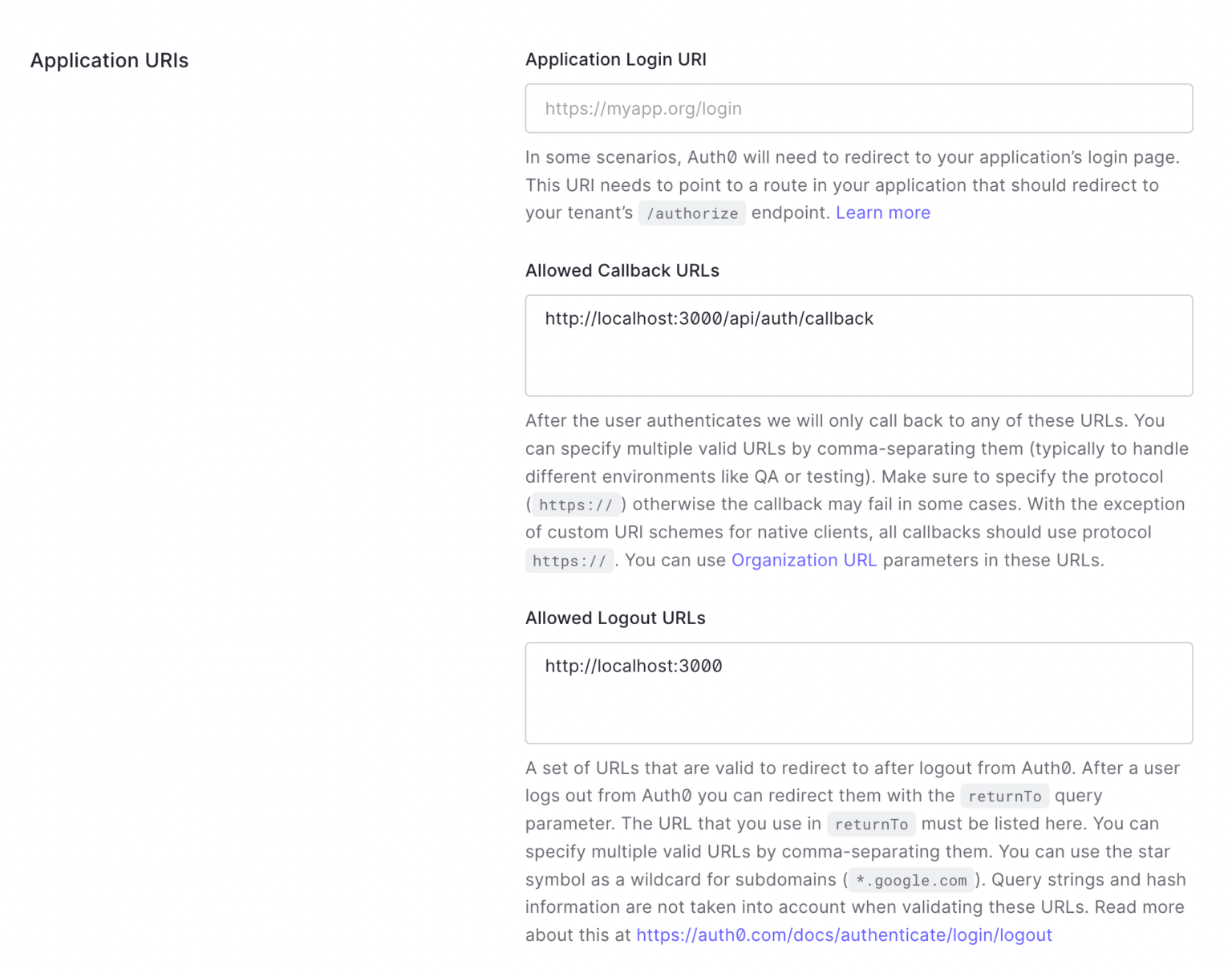Click inside the Application Login URI field
This screenshot has width=1232, height=969.
pos(858,108)
